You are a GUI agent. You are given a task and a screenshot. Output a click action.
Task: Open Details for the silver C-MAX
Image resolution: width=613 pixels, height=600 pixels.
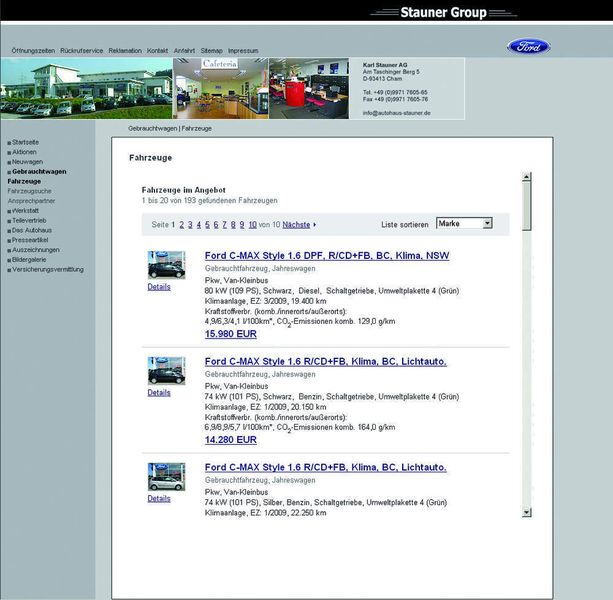pos(159,499)
